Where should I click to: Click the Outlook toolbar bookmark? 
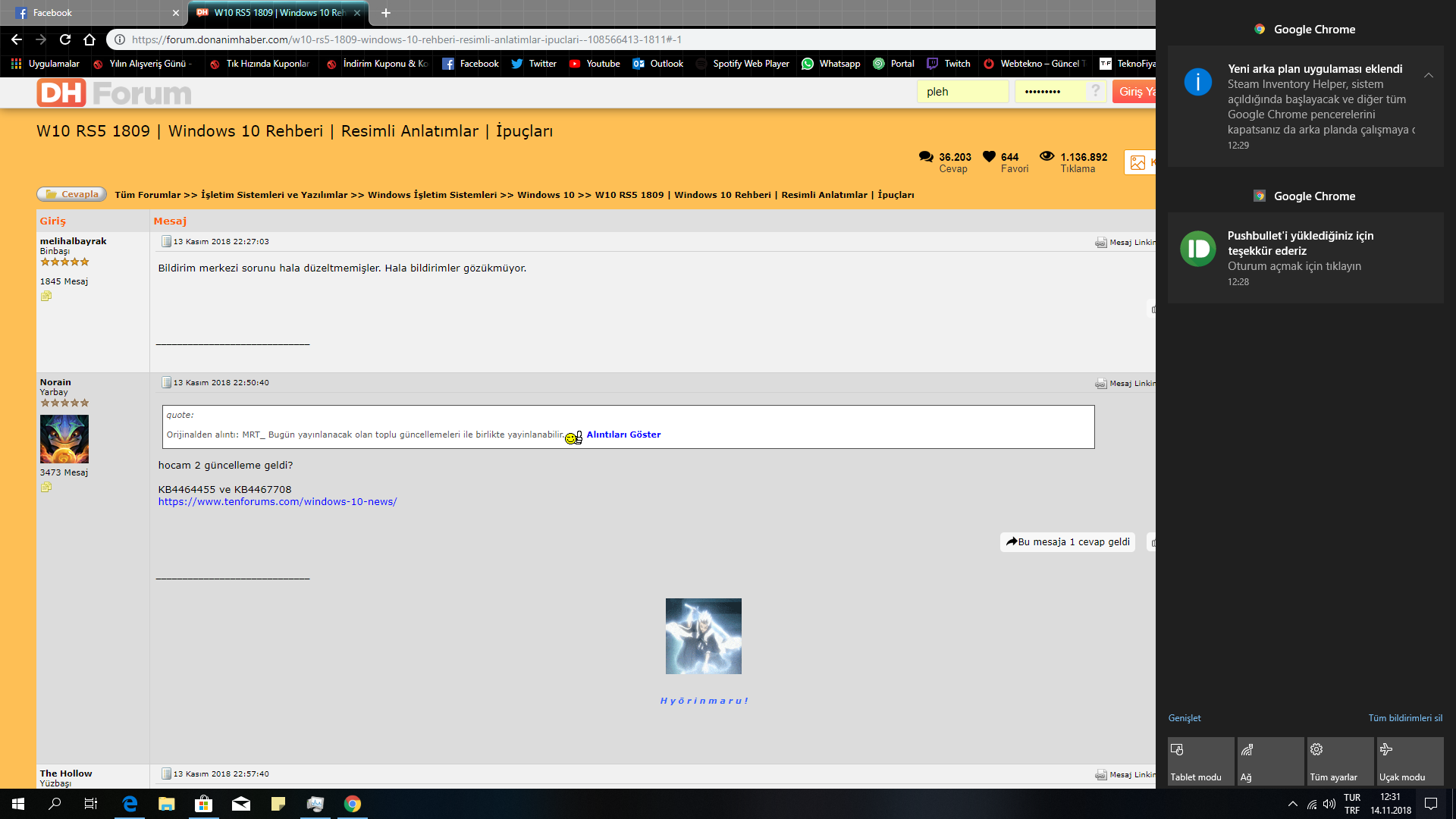(x=656, y=63)
